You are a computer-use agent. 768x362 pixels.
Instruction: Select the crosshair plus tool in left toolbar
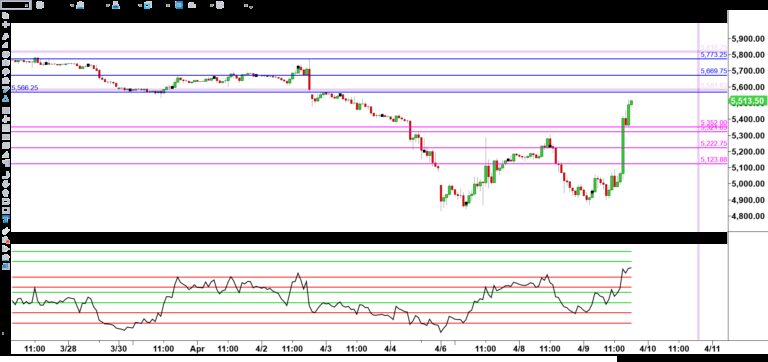coord(6,23)
